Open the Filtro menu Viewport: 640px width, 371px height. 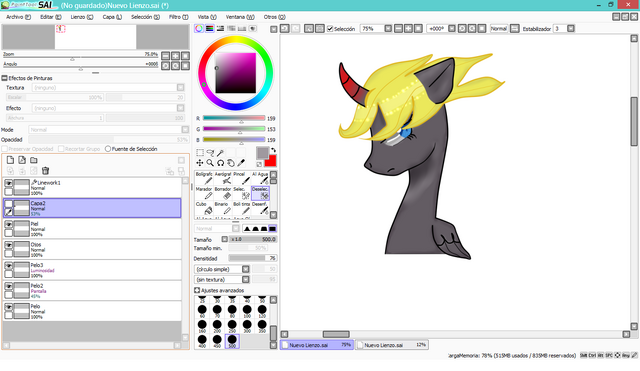(178, 17)
